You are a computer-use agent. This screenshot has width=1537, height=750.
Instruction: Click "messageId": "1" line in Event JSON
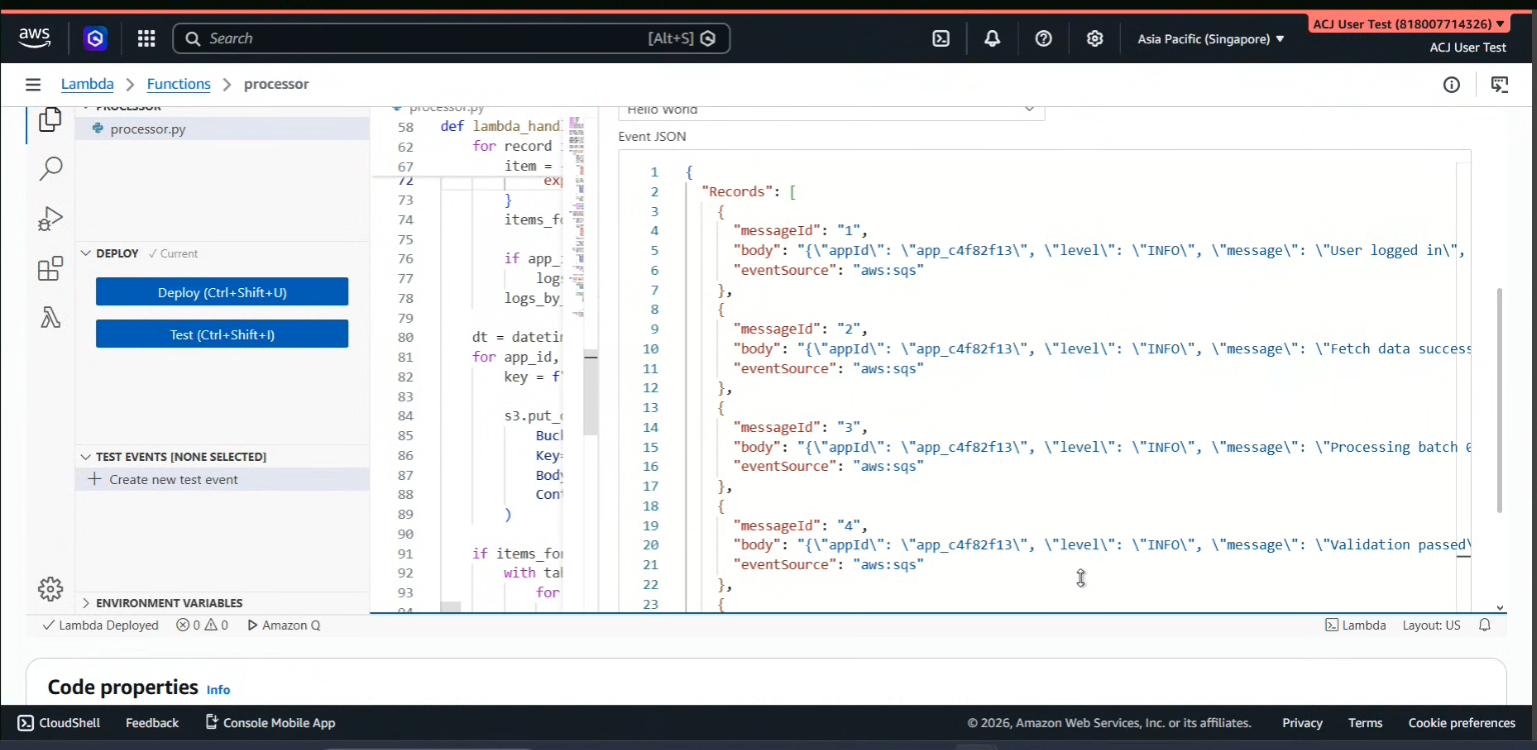click(x=800, y=231)
